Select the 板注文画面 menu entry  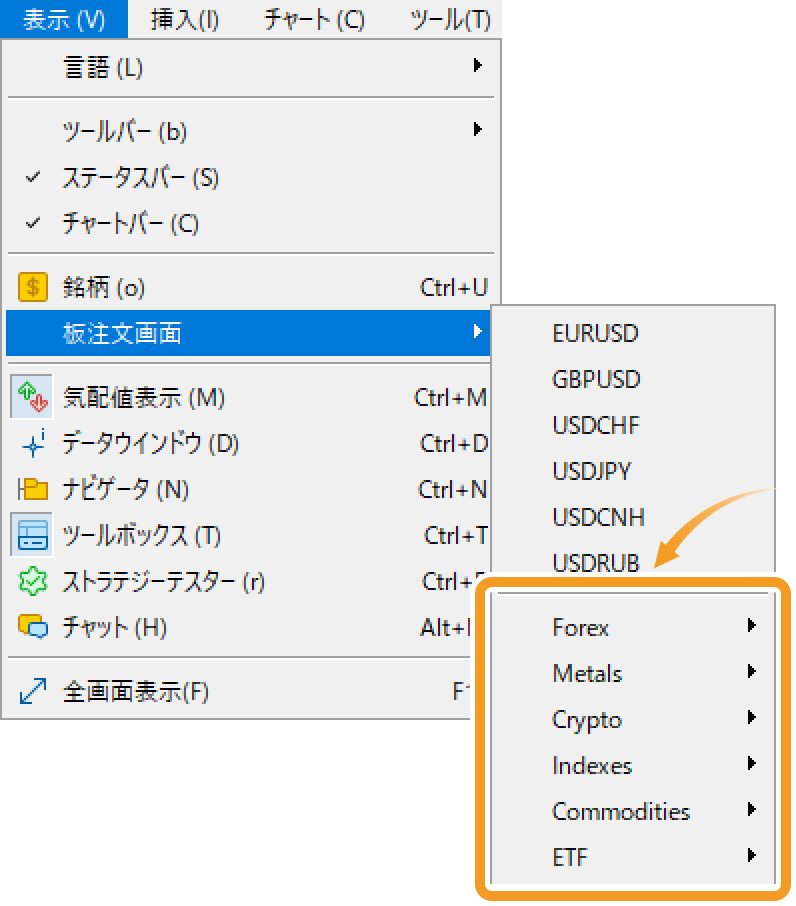pos(248,333)
